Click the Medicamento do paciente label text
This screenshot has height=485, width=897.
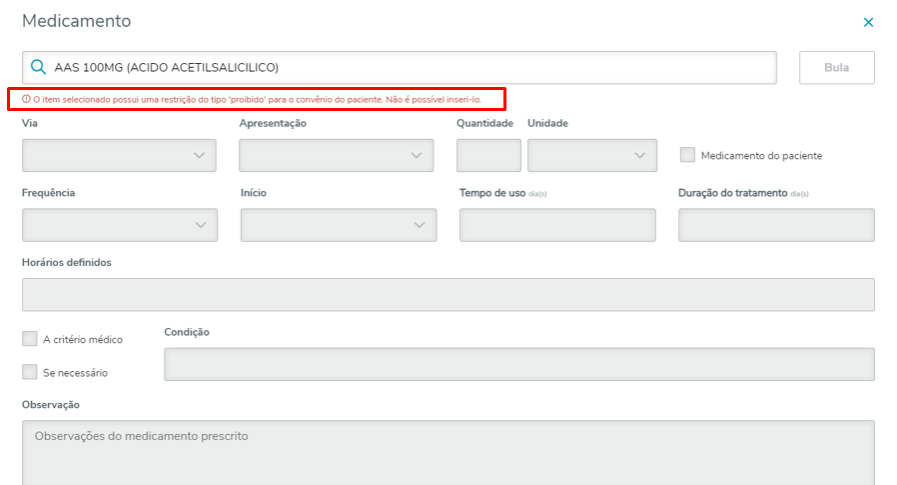click(x=761, y=156)
